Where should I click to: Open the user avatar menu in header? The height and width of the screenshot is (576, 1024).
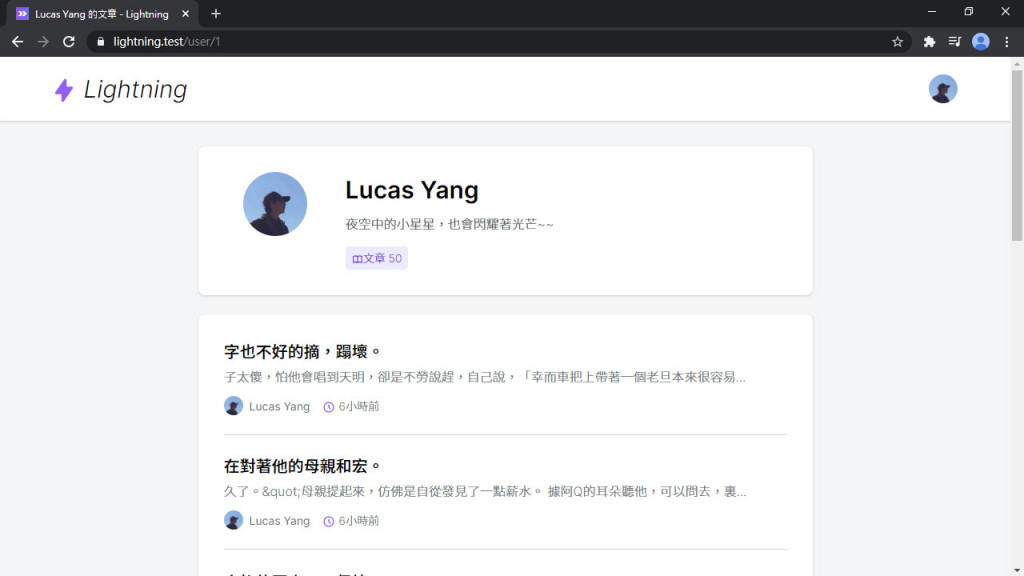942,89
